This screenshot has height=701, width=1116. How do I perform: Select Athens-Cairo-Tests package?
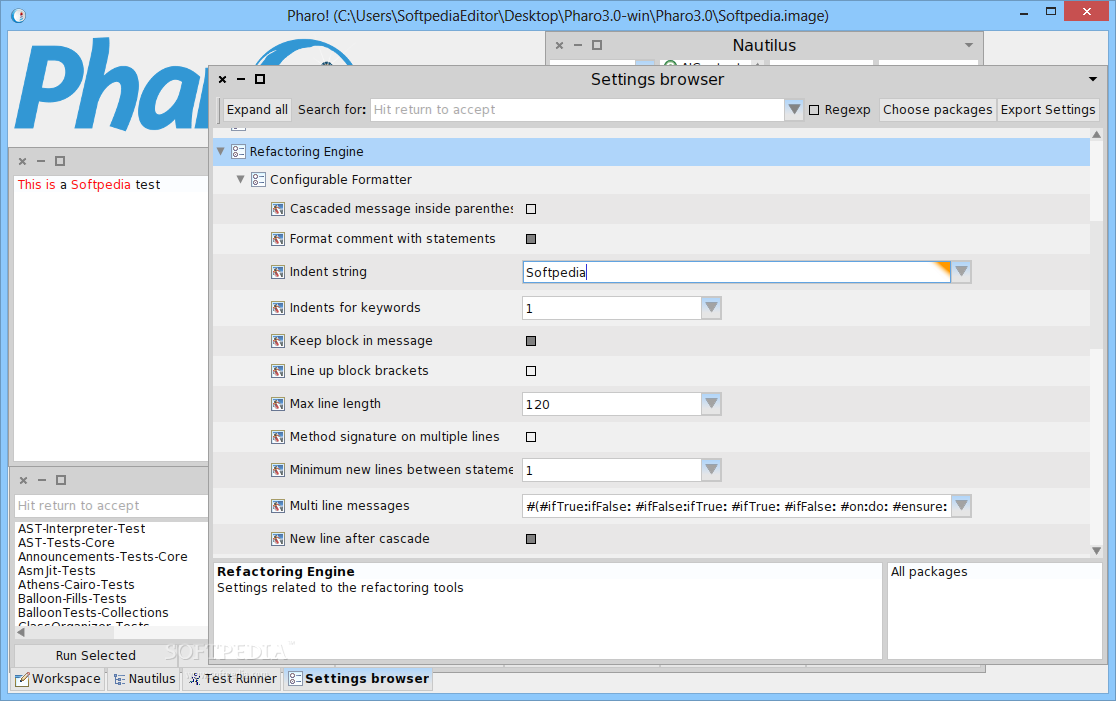click(x=76, y=585)
